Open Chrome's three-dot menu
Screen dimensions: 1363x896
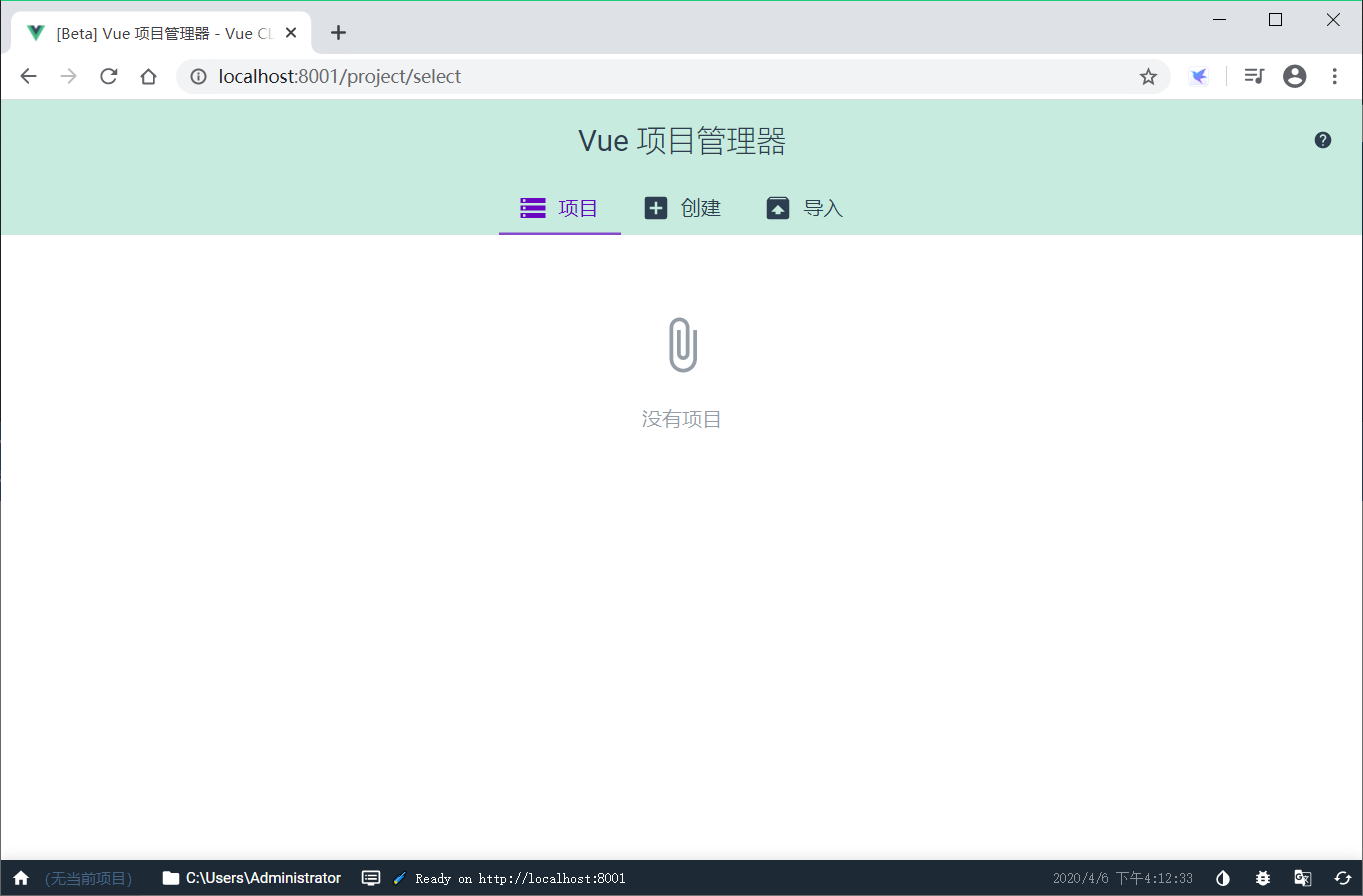click(x=1335, y=76)
